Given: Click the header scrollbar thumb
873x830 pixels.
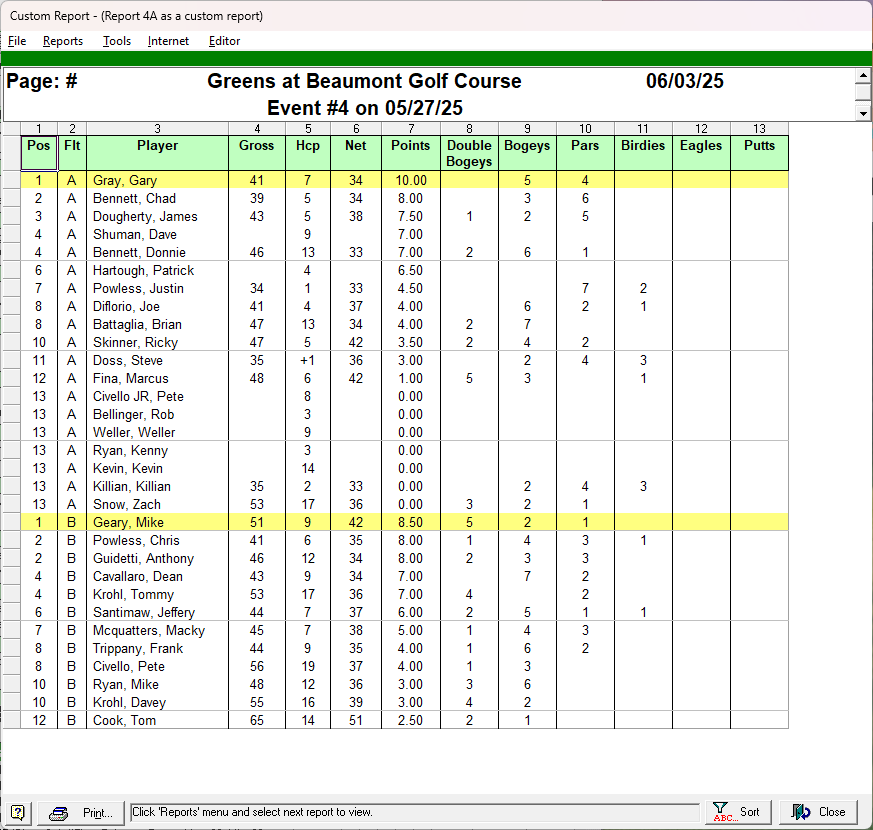Looking at the screenshot, I should click(x=863, y=93).
